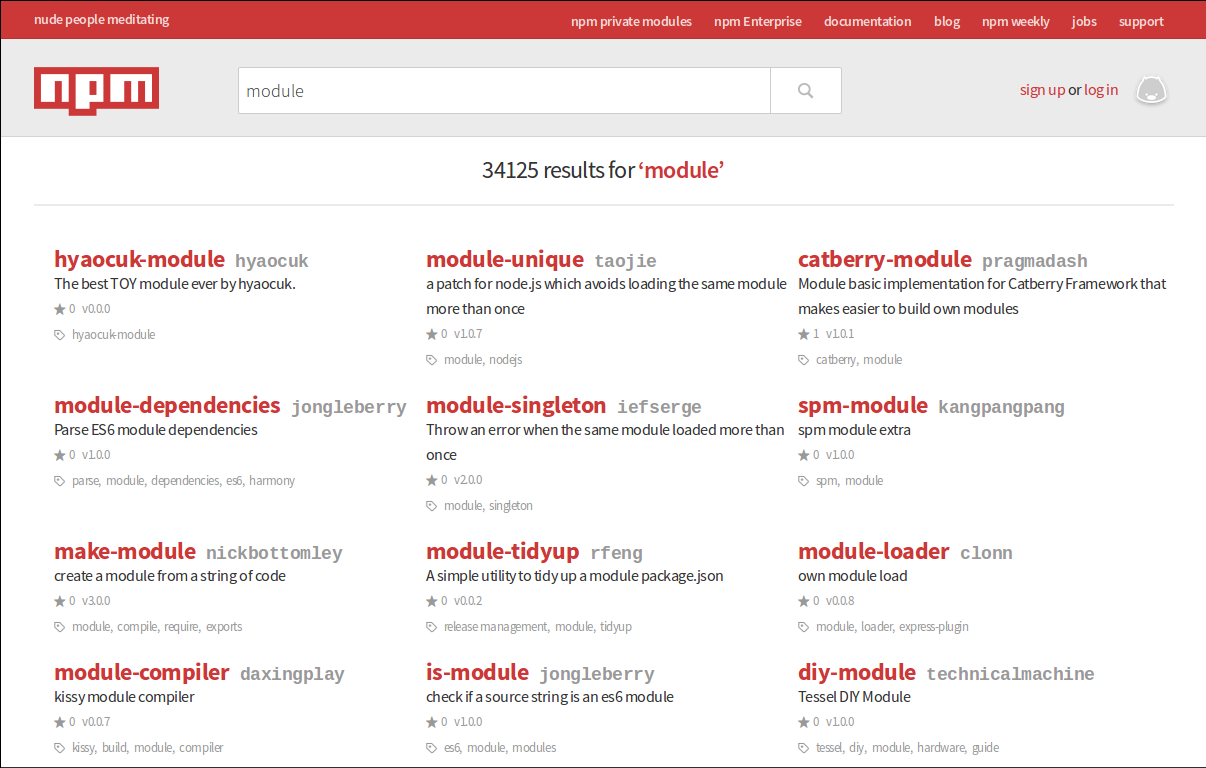Click the 'catberry' keyword tag
Screen dimensions: 1206x768
coord(836,360)
